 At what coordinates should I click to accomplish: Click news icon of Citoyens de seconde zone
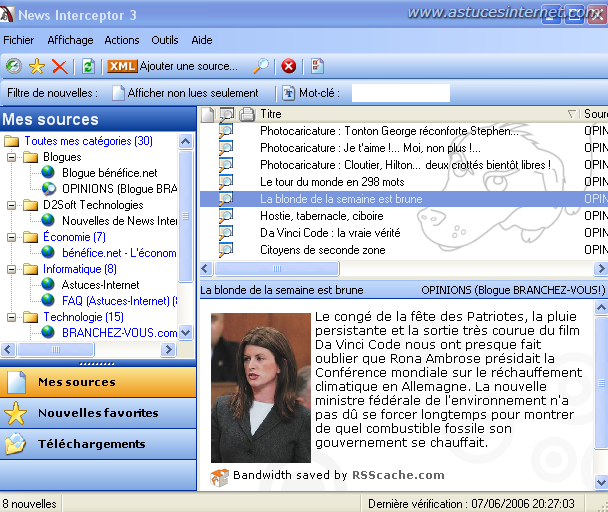226,250
